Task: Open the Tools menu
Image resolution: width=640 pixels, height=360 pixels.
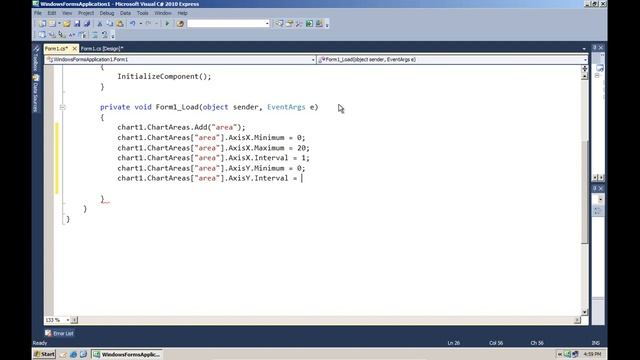Action: pos(142,13)
